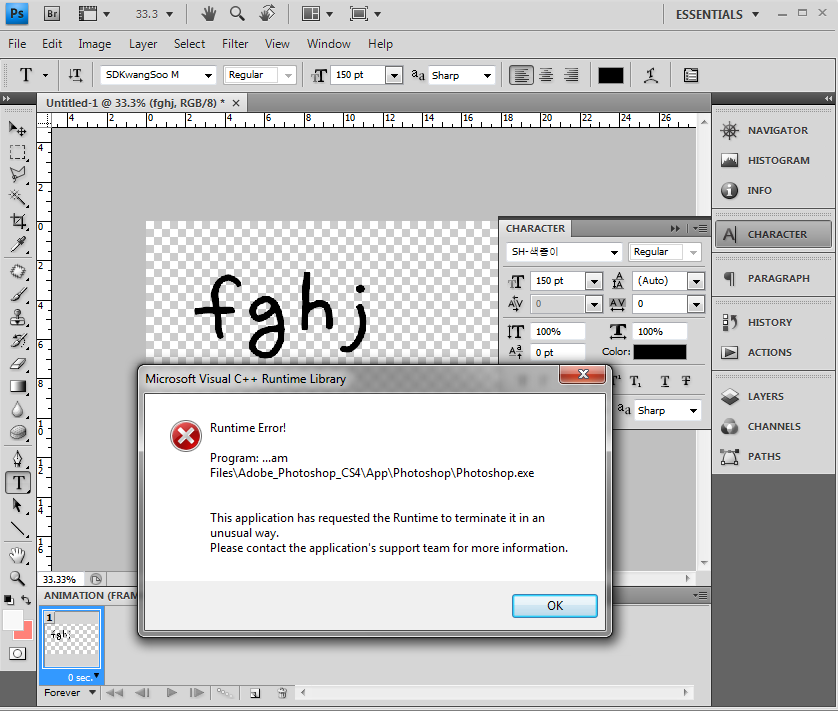Open font style Regular dropdown in options bar
This screenshot has height=711, width=838.
tap(289, 75)
